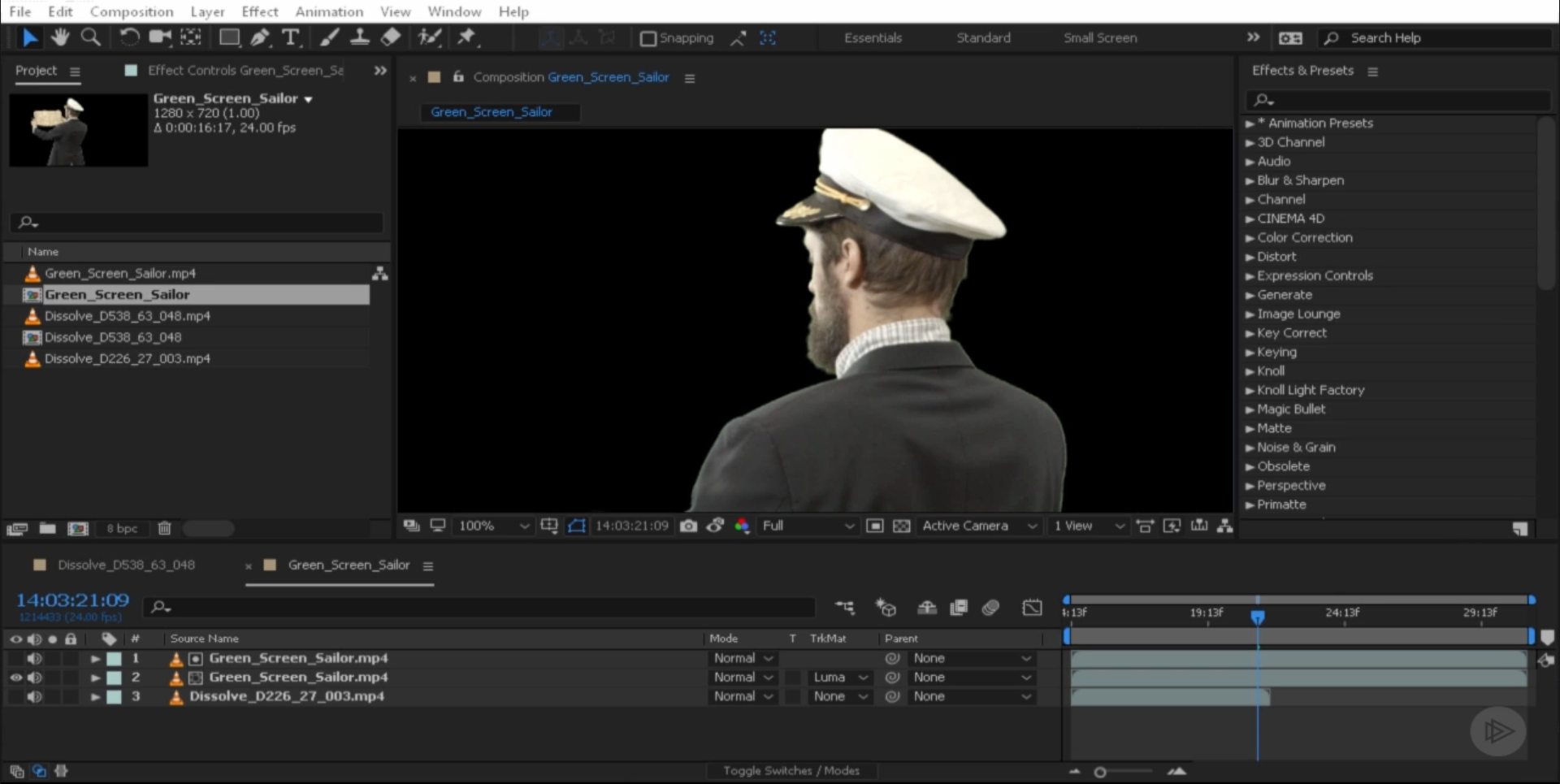This screenshot has height=784, width=1560.
Task: Open show channel color management icon
Action: [742, 526]
